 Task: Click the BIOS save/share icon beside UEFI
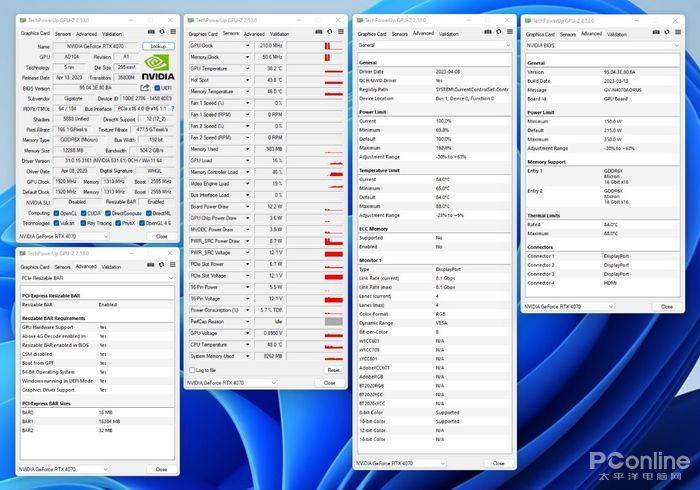pos(145,88)
